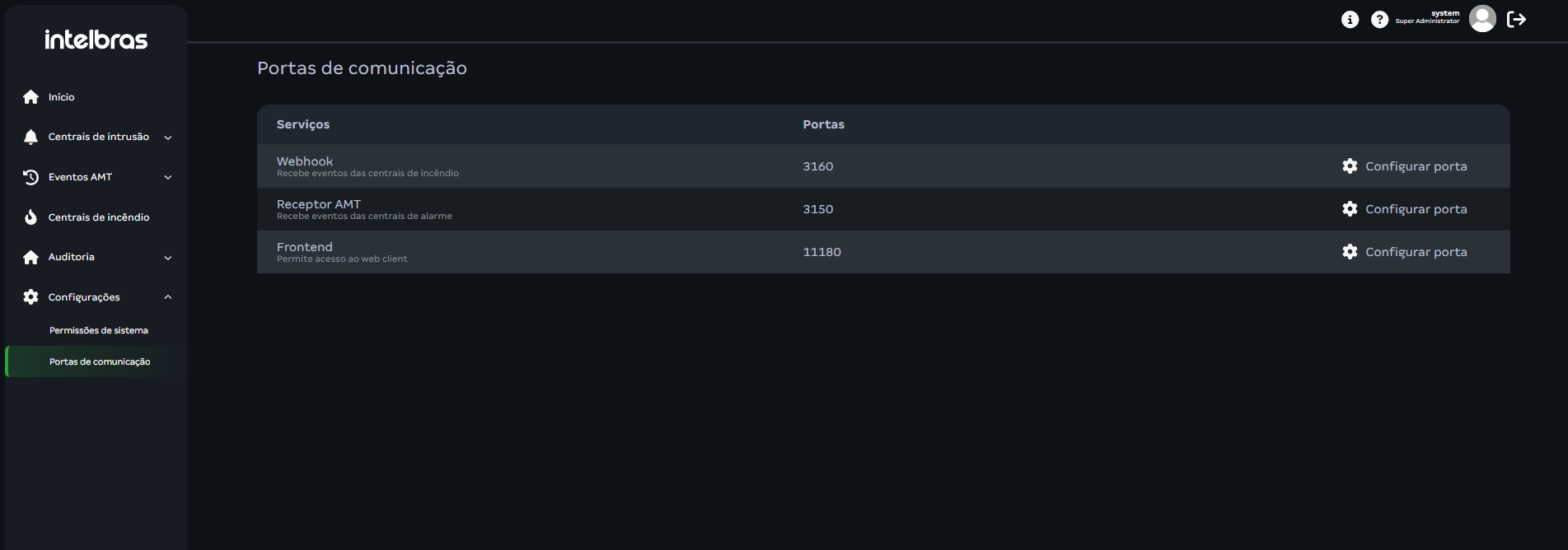Click the logout arrow icon
1568x550 pixels.
tap(1516, 20)
